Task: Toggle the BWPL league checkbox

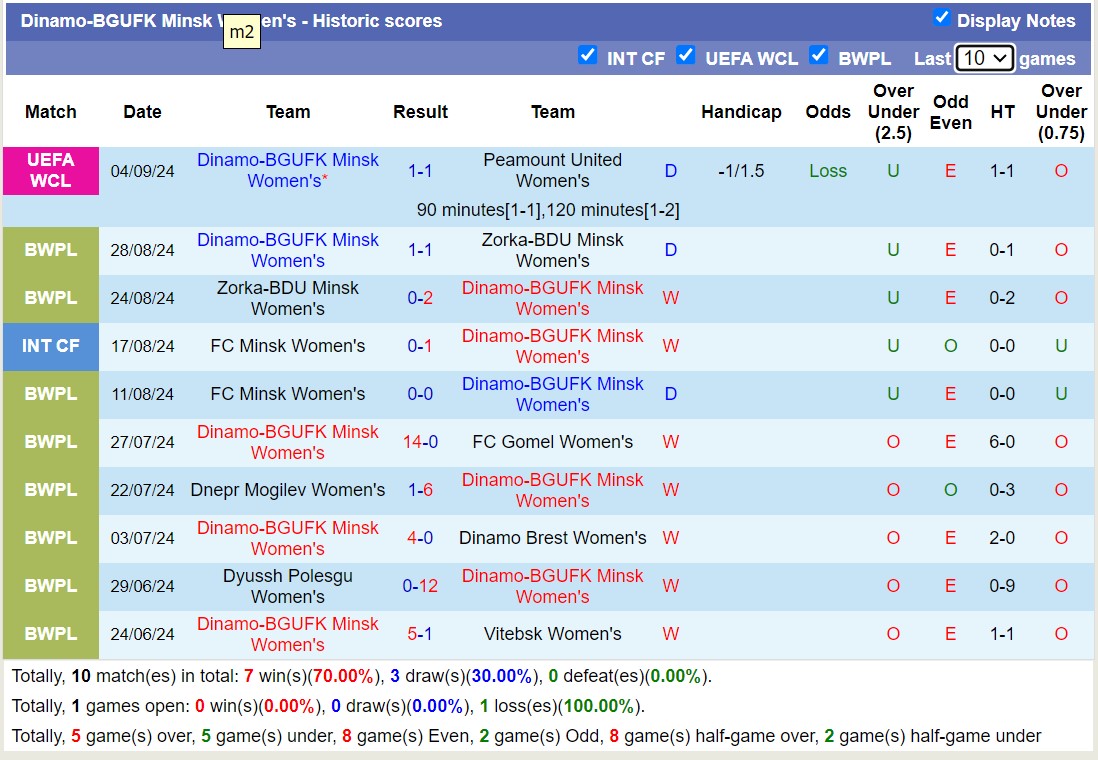Action: coord(819,56)
